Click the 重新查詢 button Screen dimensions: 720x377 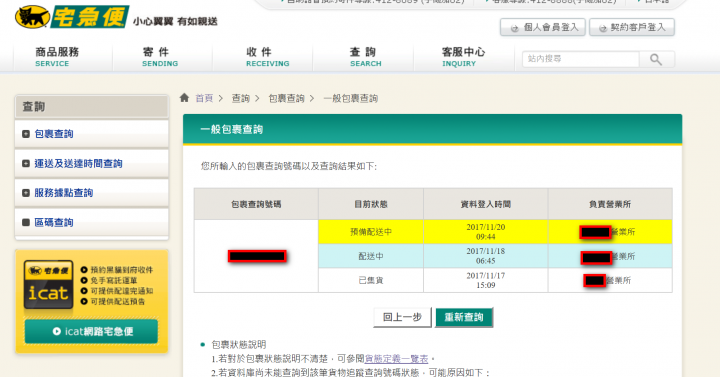464,317
